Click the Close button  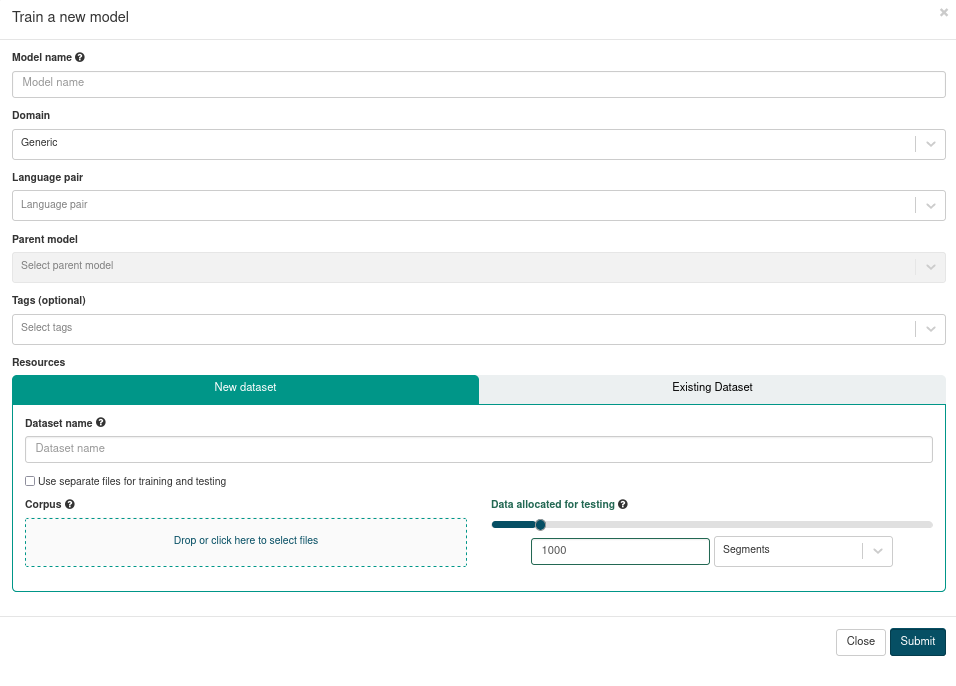(860, 642)
